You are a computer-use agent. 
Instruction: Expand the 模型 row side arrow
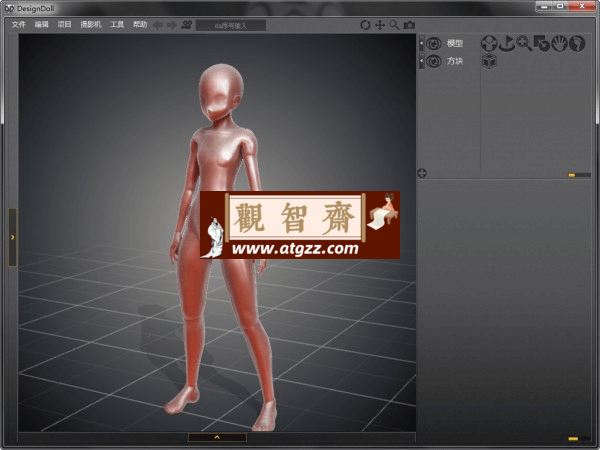pyautogui.click(x=422, y=44)
